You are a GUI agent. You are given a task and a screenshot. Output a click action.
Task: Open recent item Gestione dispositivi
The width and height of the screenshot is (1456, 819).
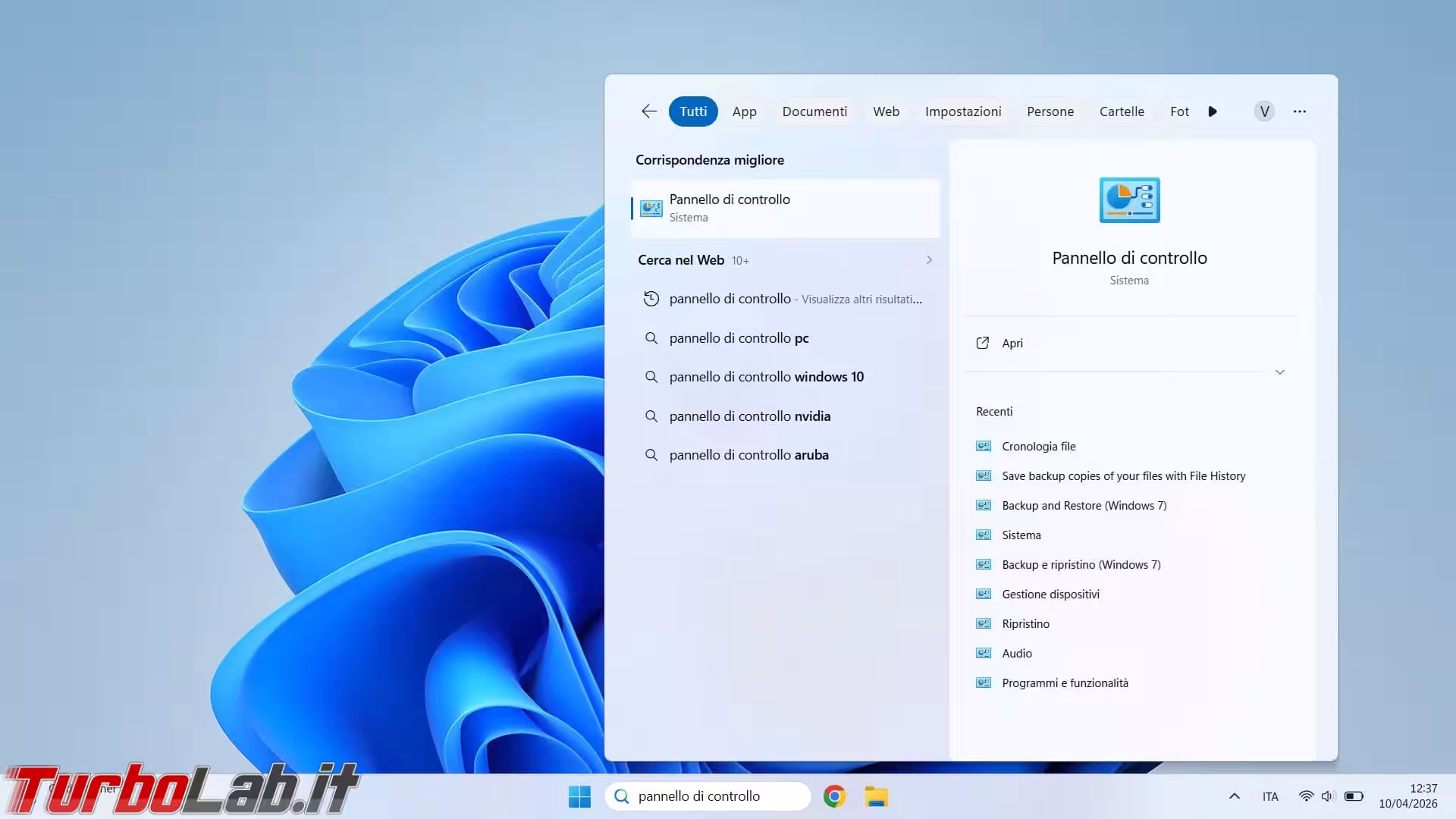point(1050,595)
